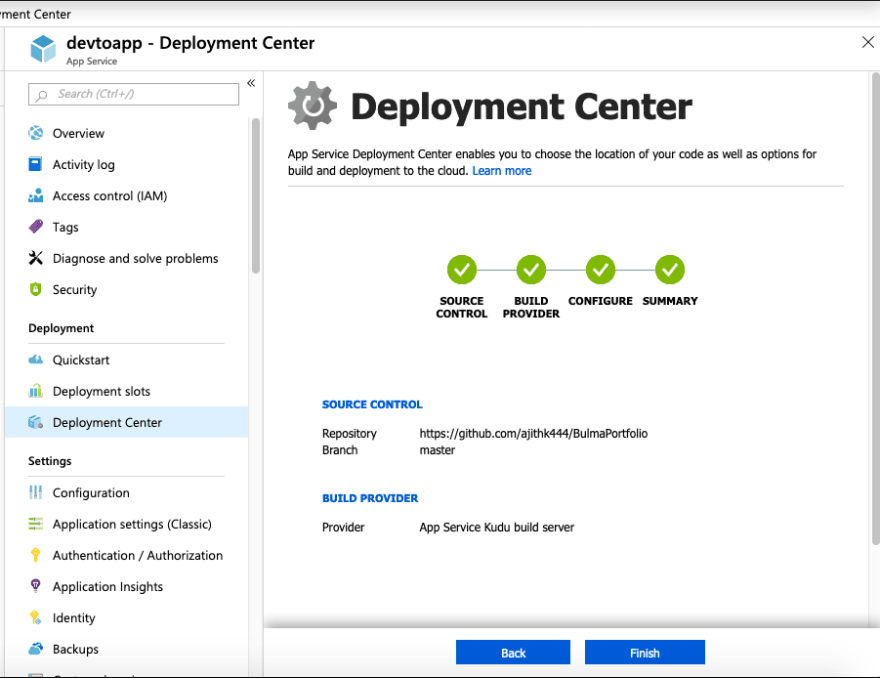This screenshot has height=678, width=880.
Task: Click the 'master' branch value
Action: tap(437, 450)
